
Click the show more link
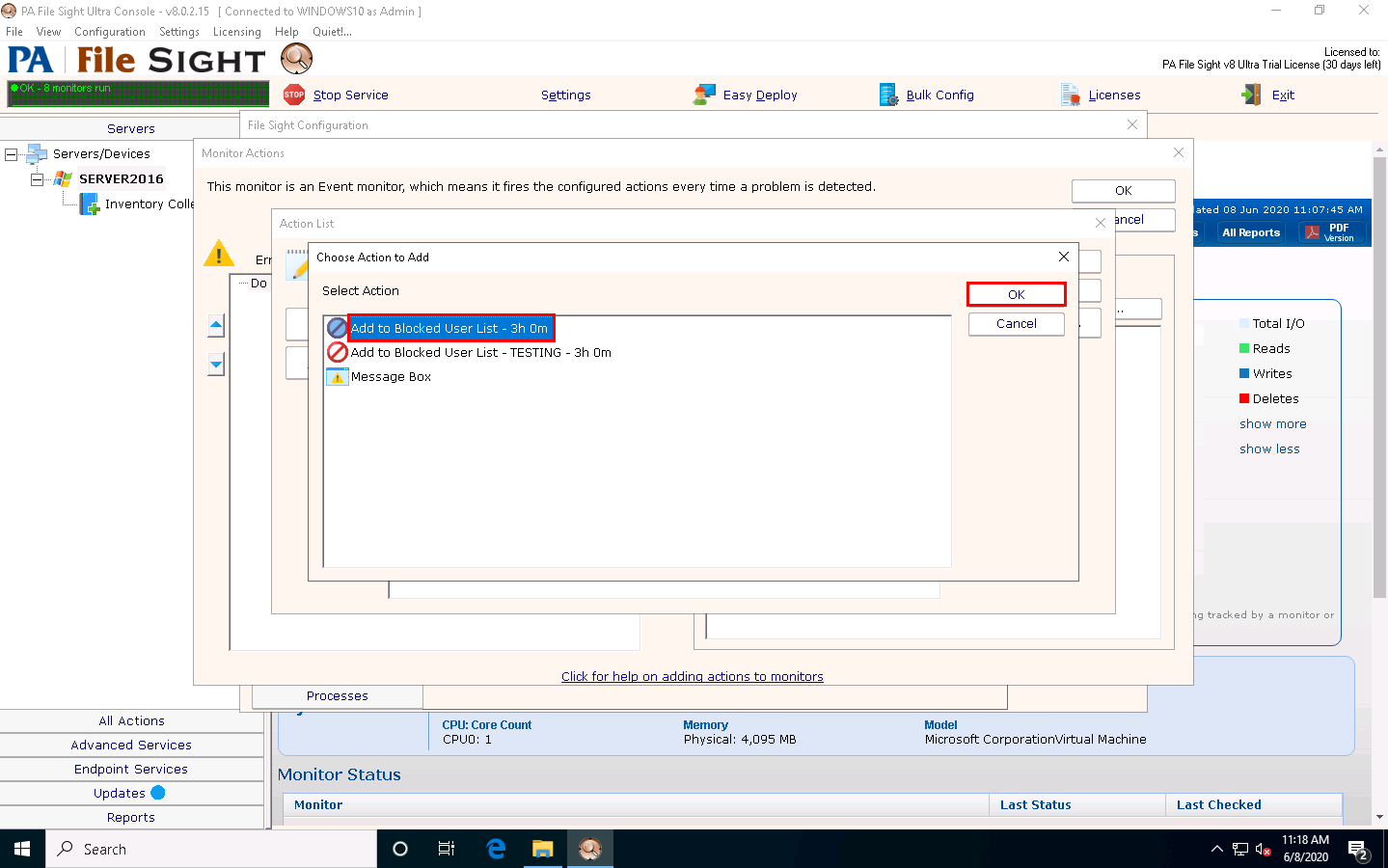[1273, 423]
